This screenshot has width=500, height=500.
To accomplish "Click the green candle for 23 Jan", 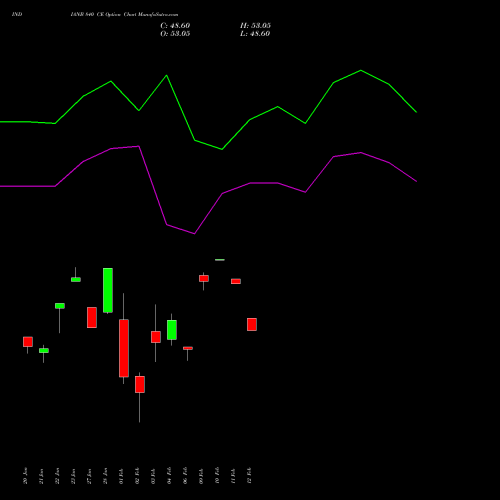I will [76, 279].
